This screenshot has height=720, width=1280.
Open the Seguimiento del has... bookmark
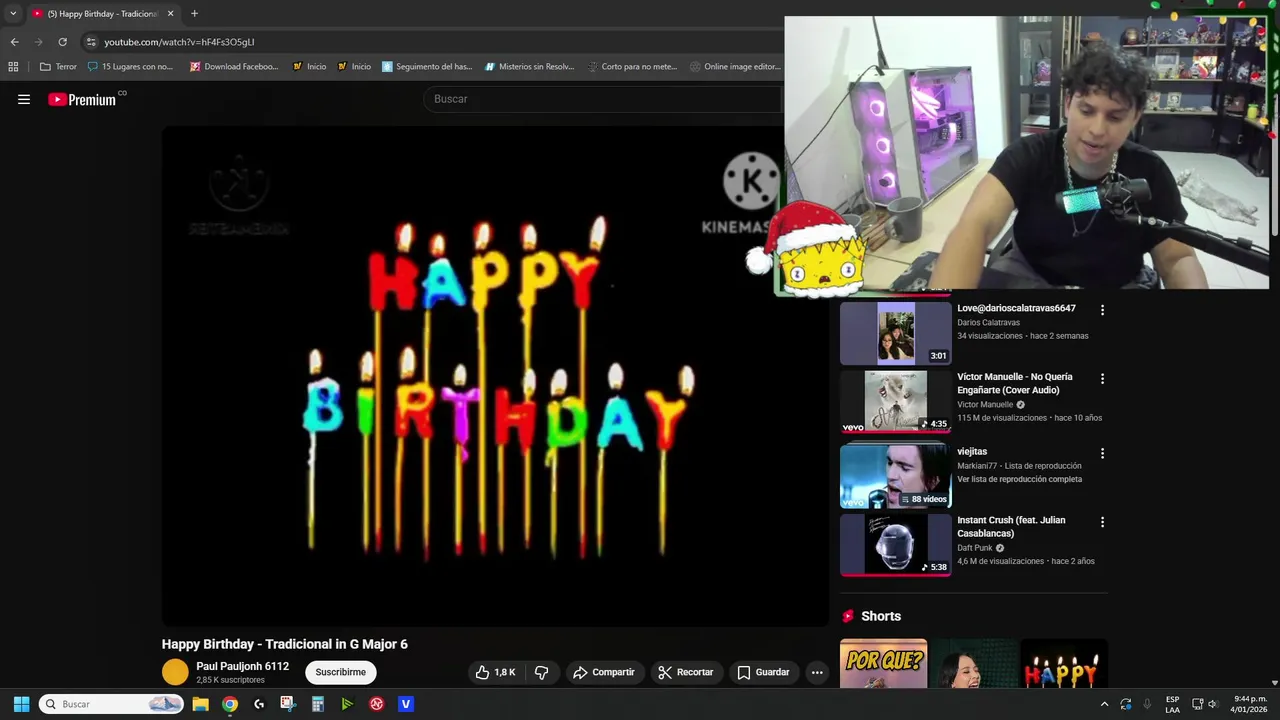coord(427,67)
